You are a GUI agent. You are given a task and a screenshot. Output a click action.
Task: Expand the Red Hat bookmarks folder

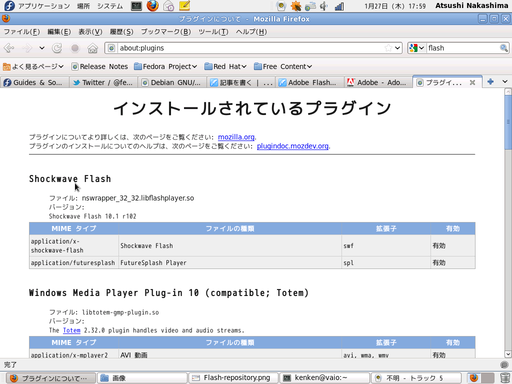pos(225,67)
